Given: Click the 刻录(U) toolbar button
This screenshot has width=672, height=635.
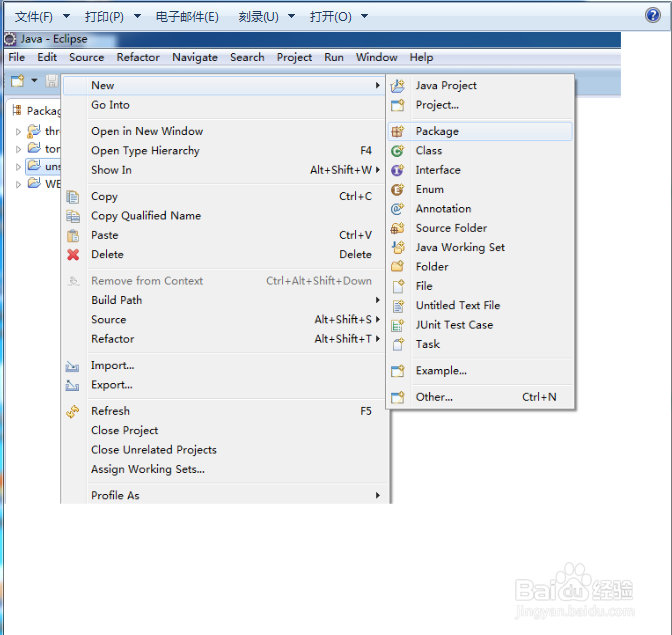Looking at the screenshot, I should point(258,17).
